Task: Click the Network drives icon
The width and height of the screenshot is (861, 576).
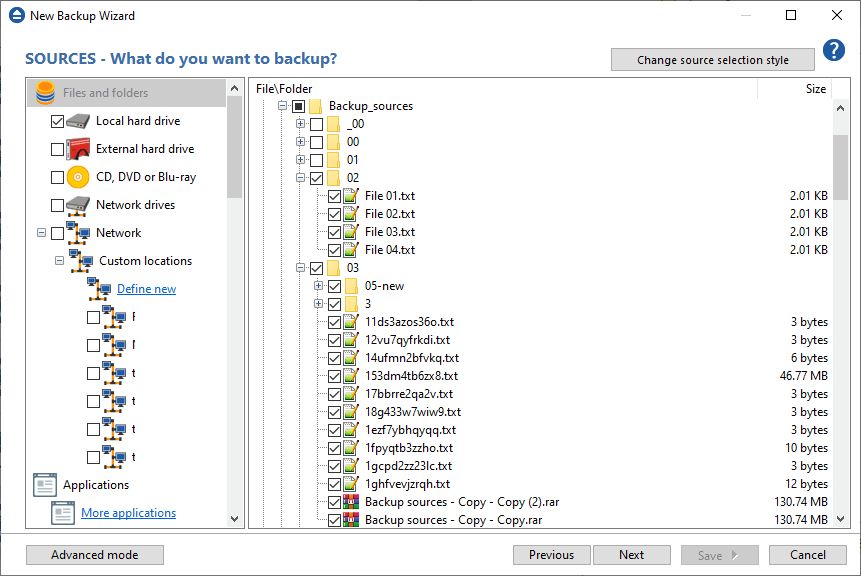Action: [79, 205]
